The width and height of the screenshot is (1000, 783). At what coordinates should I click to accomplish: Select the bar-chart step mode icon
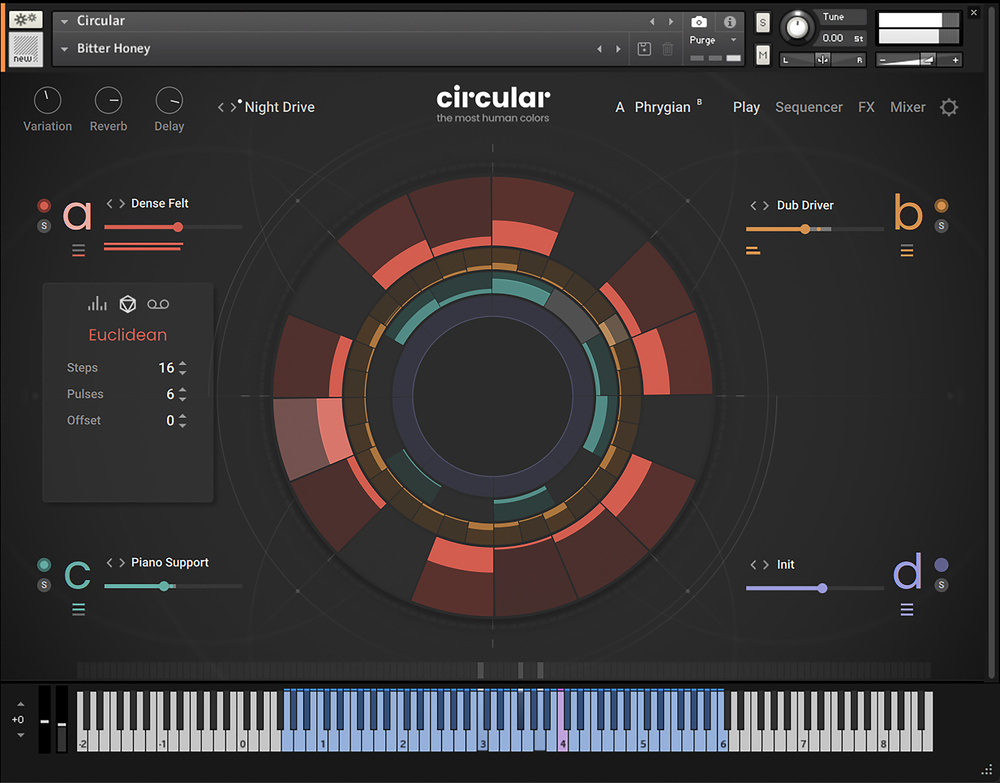coord(98,304)
